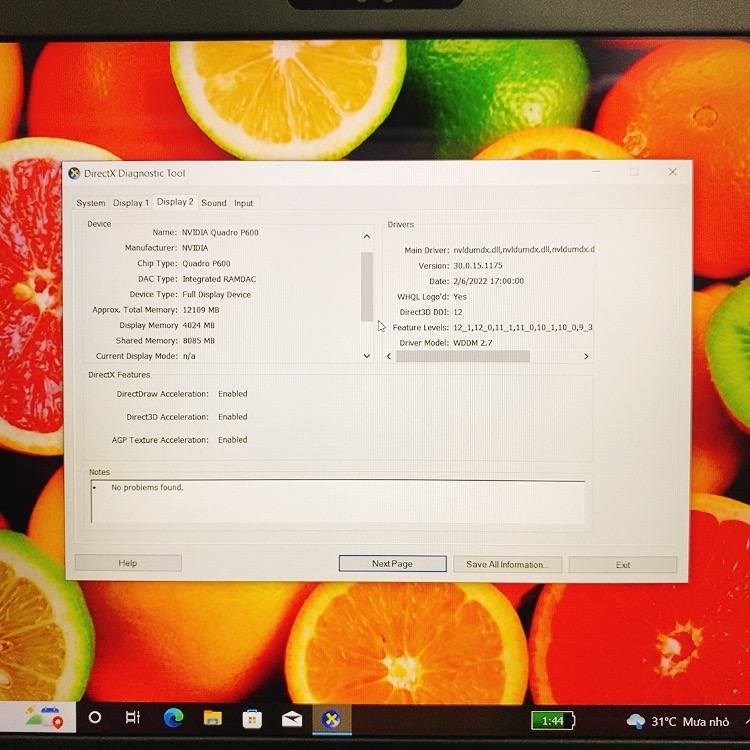The image size is (750, 750).
Task: Switch to the System tab
Action: (91, 203)
